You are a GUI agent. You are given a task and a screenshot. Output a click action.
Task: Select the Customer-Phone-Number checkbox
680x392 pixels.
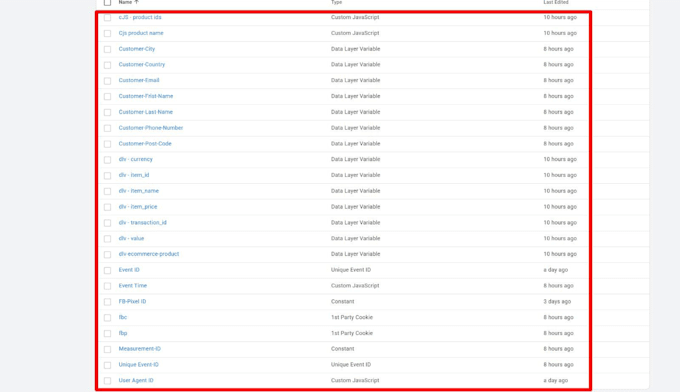(107, 128)
